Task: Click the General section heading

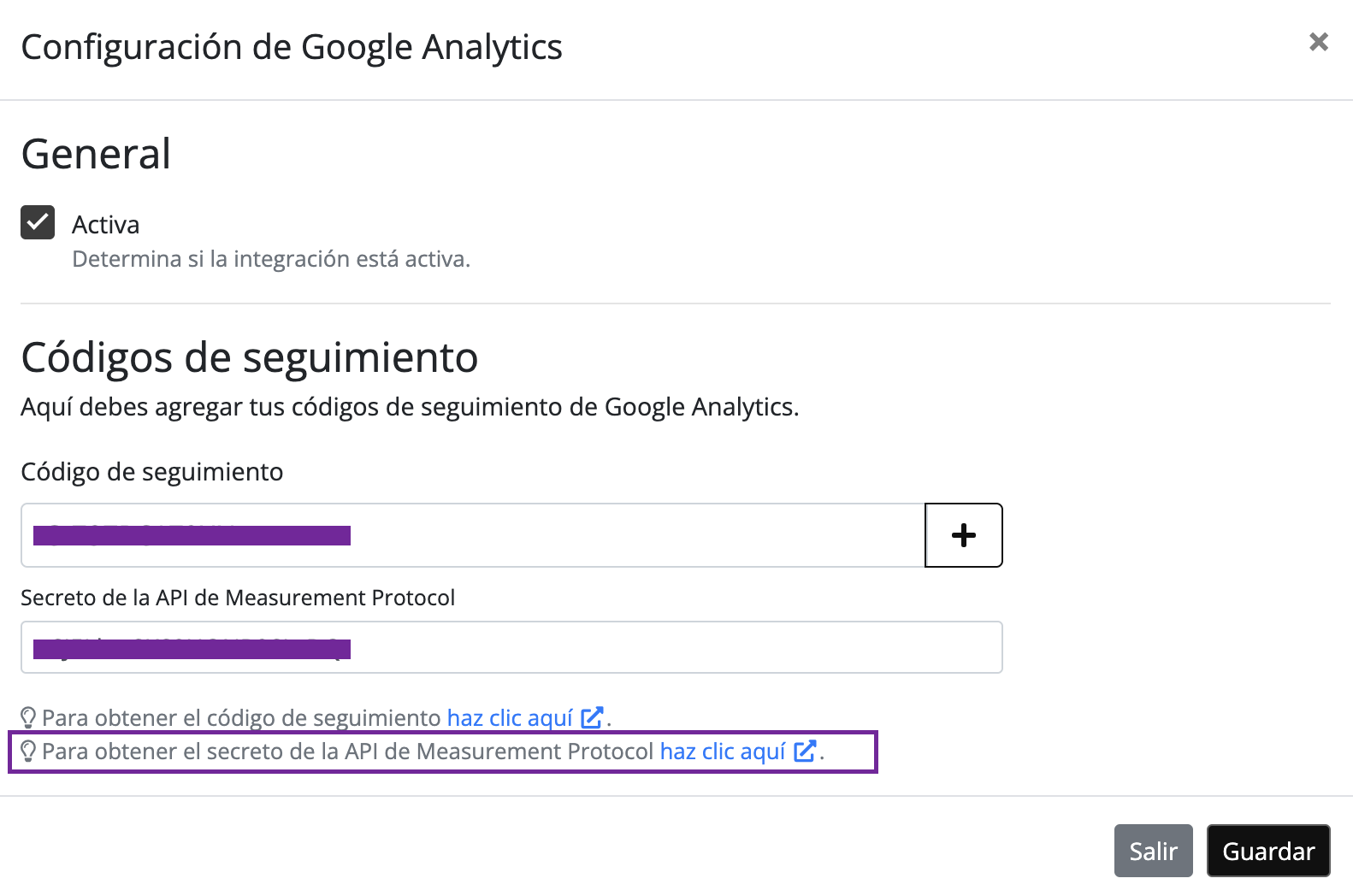Action: coord(96,155)
